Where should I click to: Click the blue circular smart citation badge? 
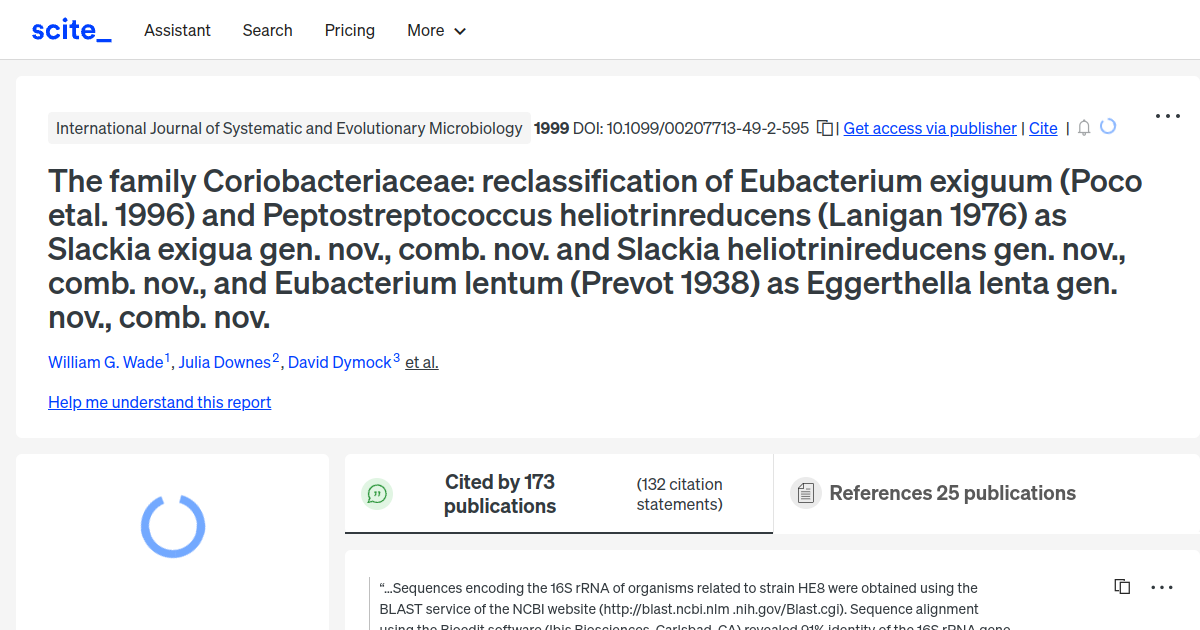[1108, 127]
